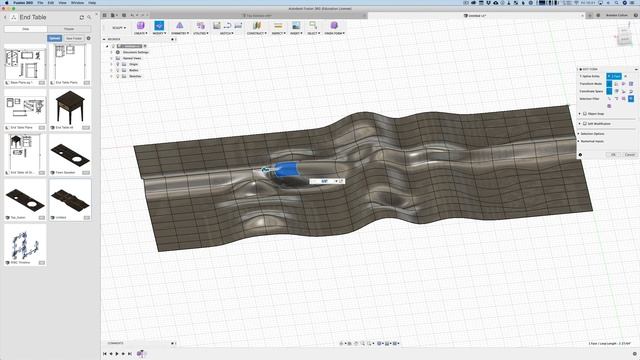Switch to the Data tab in the data panel
Image resolution: width=640 pixels, height=360 pixels.
pyautogui.click(x=26, y=29)
